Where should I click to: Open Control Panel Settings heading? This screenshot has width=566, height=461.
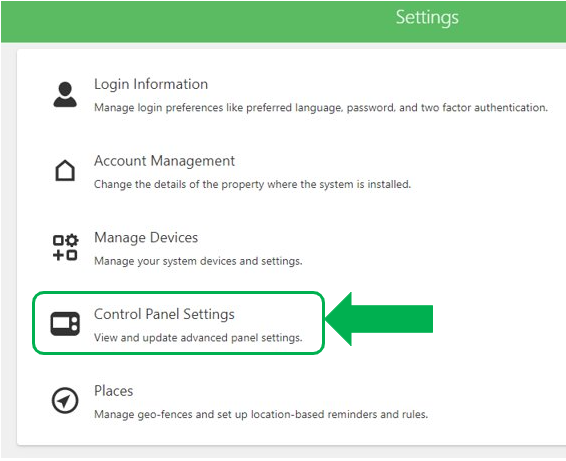[x=164, y=314]
